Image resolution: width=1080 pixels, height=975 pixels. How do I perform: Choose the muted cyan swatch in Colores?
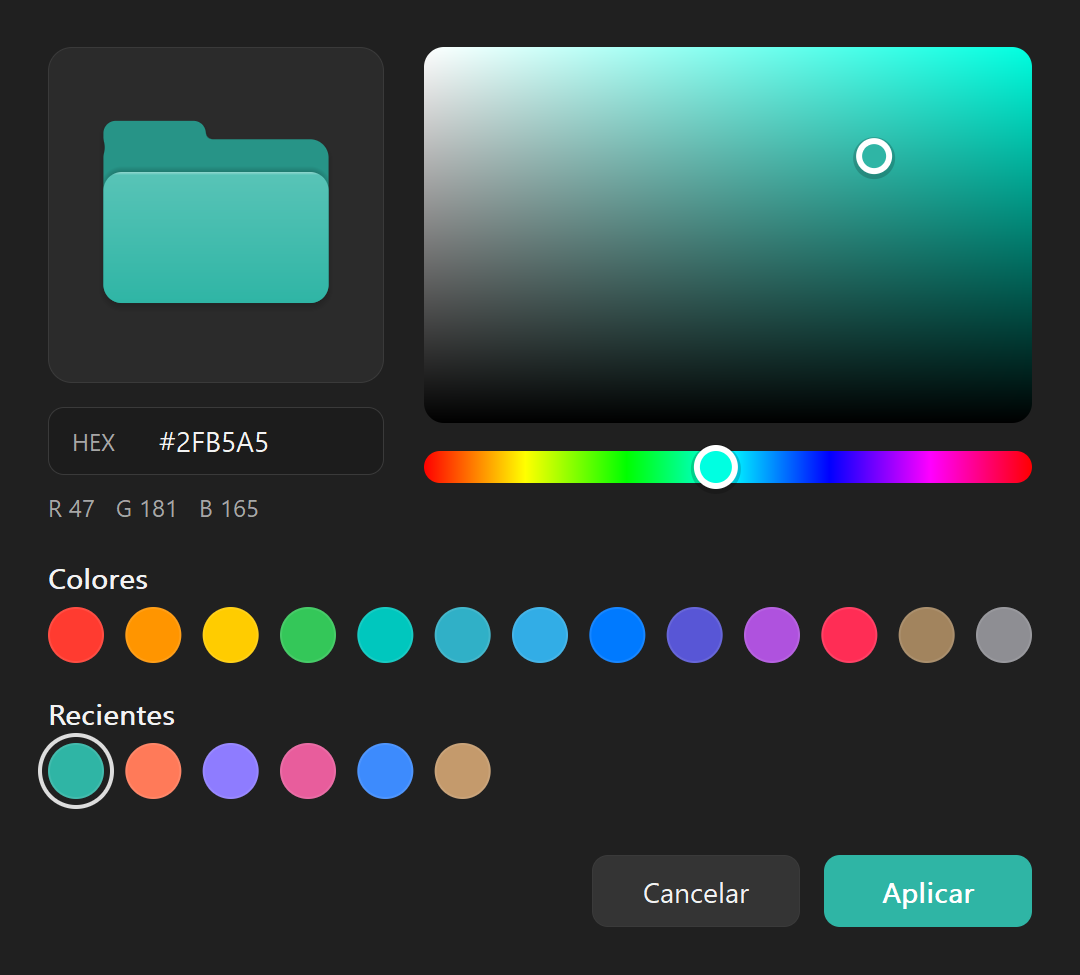pyautogui.click(x=463, y=635)
